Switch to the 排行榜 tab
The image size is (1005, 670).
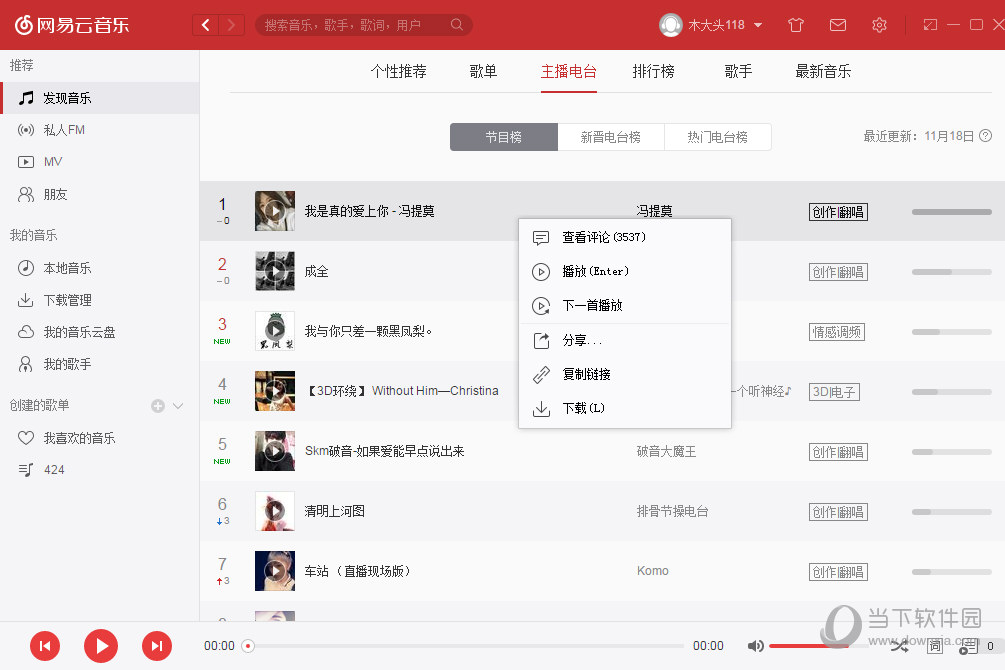[654, 71]
